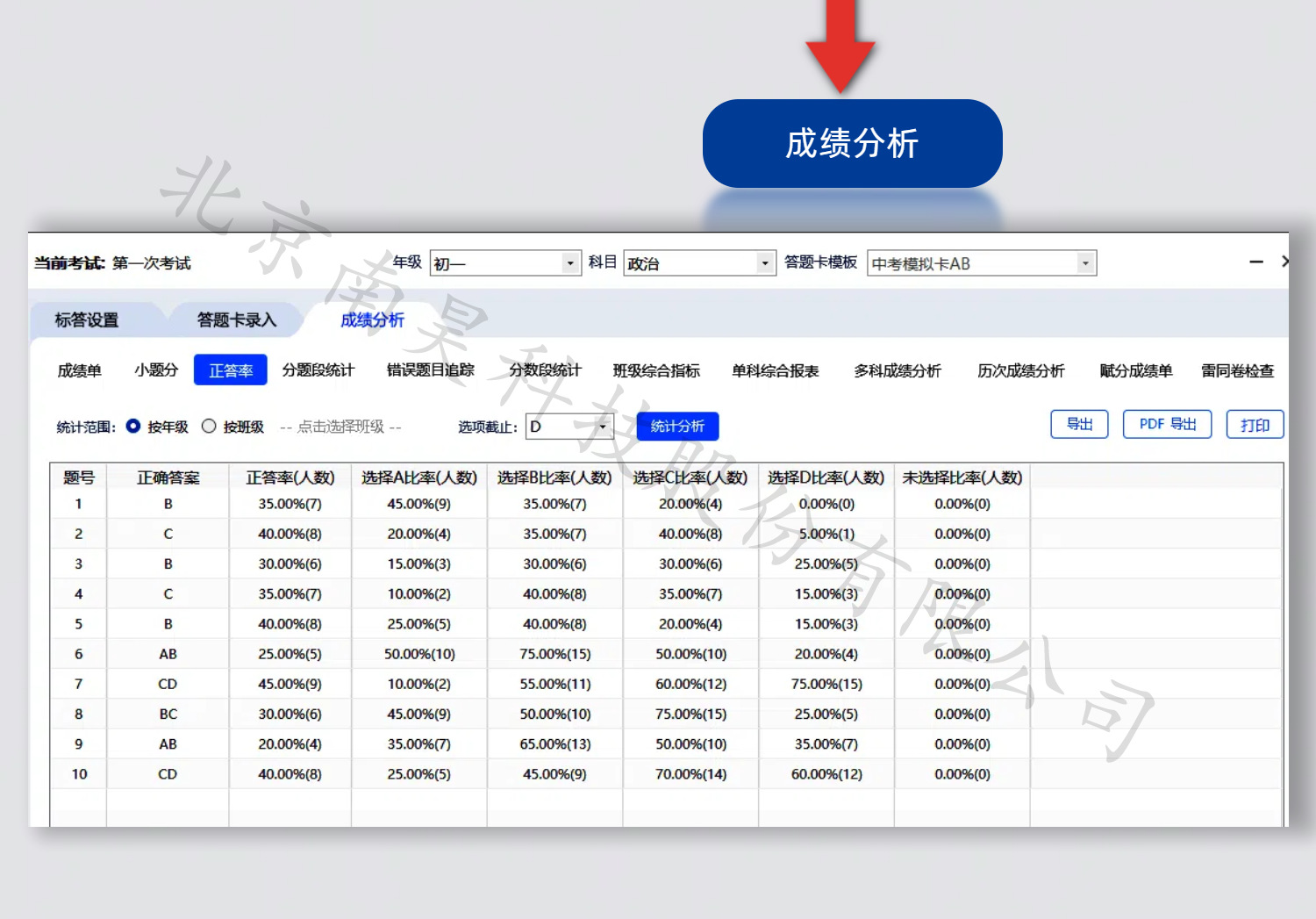Click the 选择A比率(人数) column header

[x=419, y=477]
